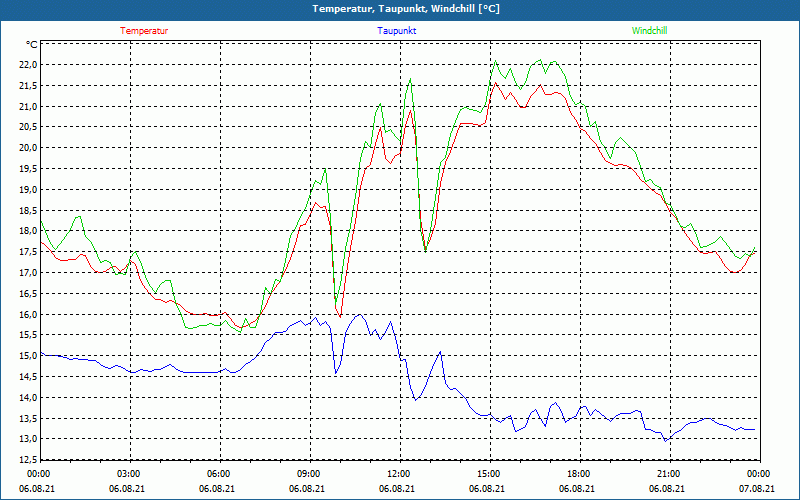Click the '06.08.21' date below '12:00'
The width and height of the screenshot is (800, 500).
click(397, 489)
